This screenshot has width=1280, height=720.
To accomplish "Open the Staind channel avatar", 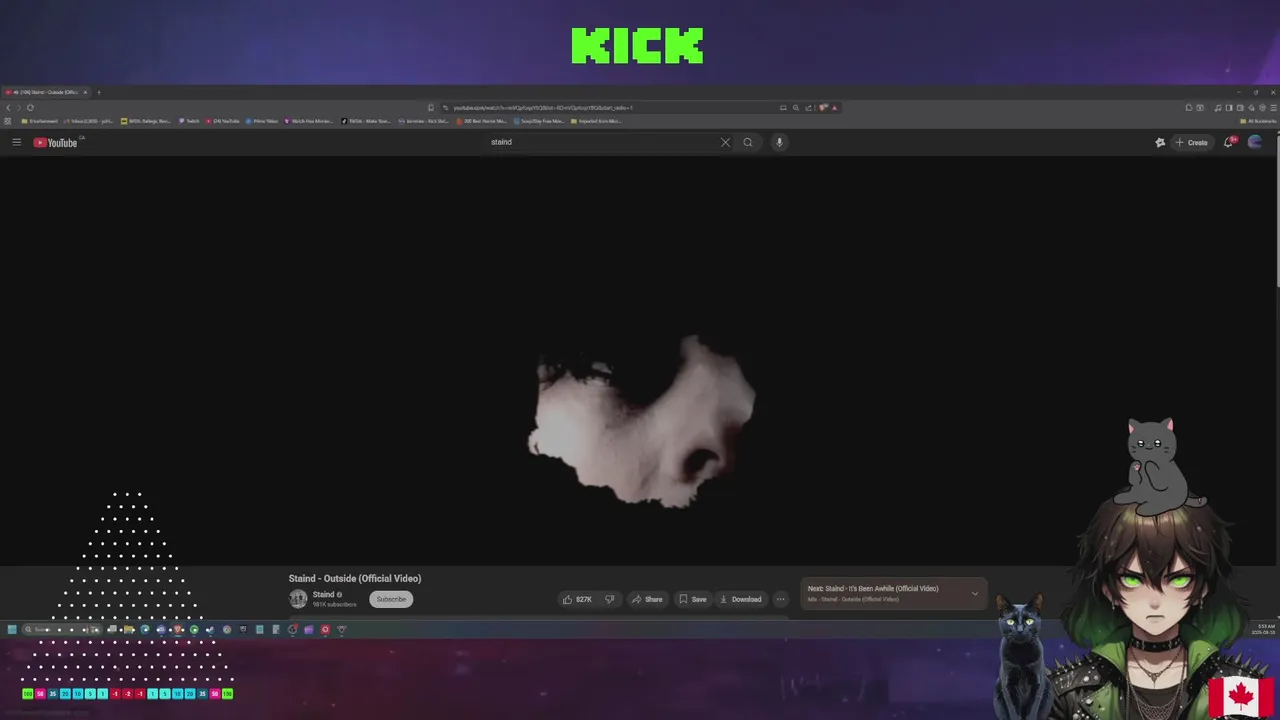I will coord(298,599).
